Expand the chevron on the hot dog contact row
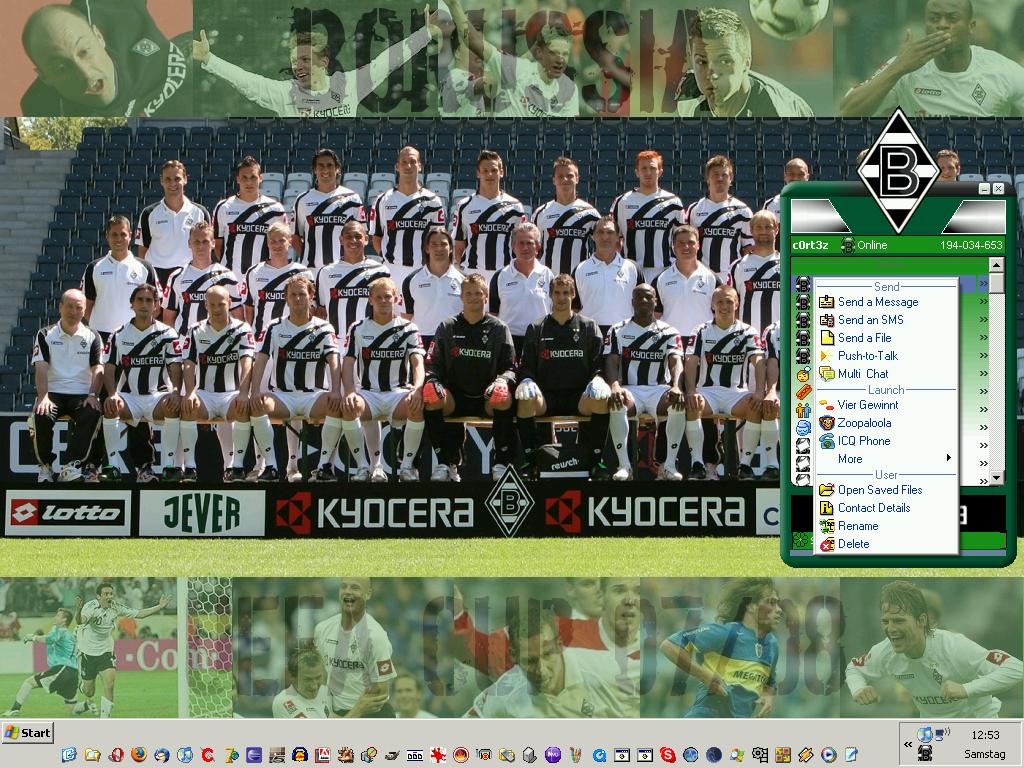Image resolution: width=1024 pixels, height=768 pixels. [983, 392]
